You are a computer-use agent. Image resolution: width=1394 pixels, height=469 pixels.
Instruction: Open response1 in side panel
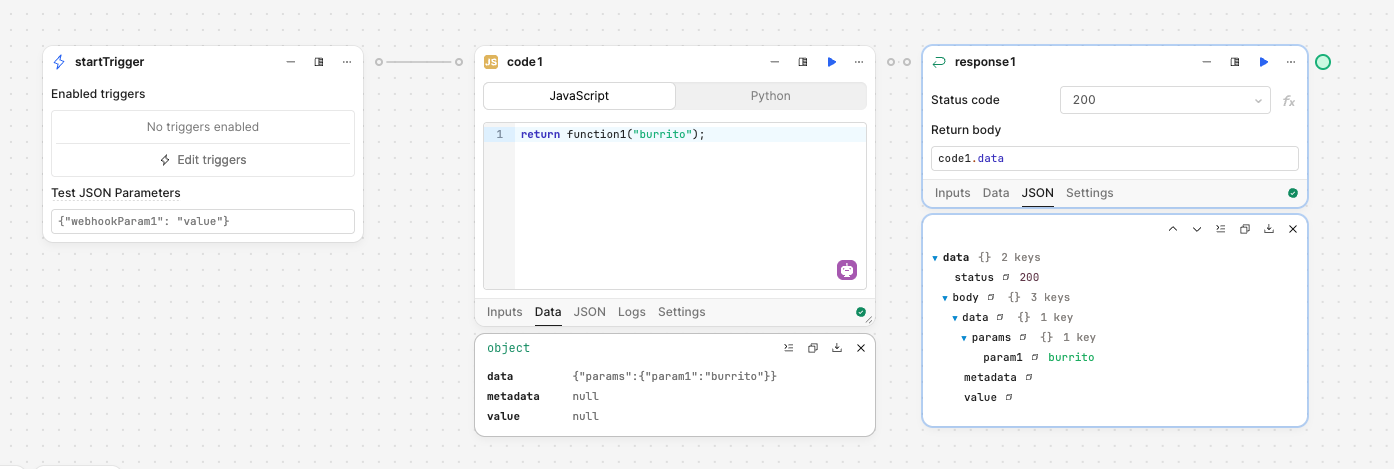click(x=1235, y=62)
